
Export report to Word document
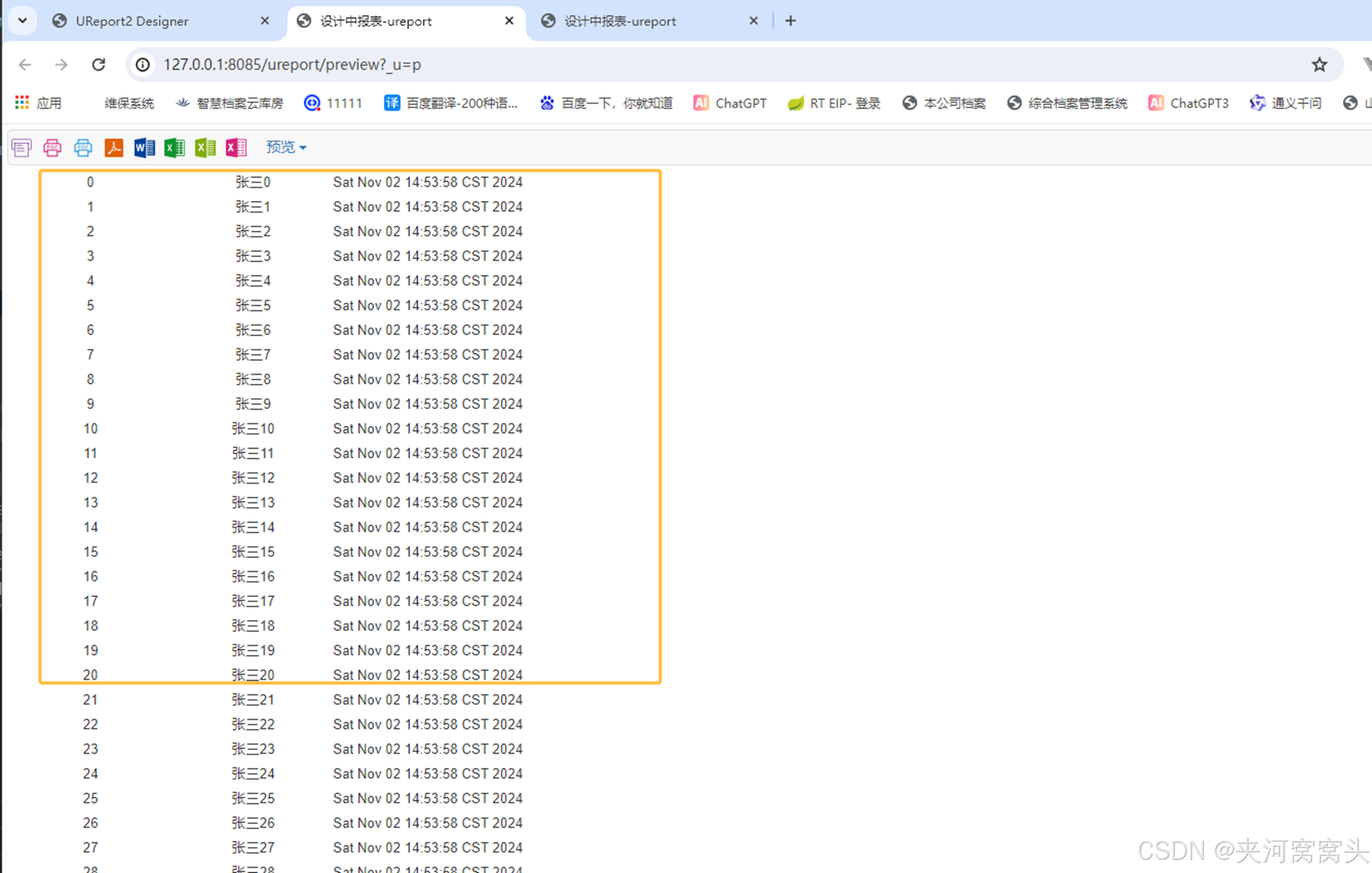click(144, 148)
